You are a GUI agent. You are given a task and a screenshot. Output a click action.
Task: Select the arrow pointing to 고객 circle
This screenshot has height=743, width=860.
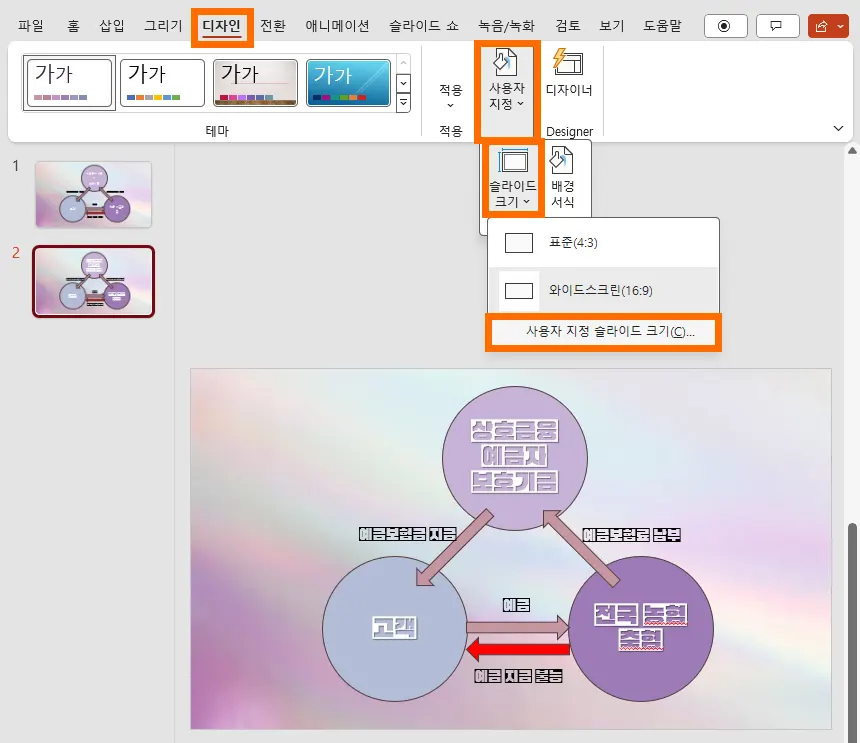[x=455, y=548]
